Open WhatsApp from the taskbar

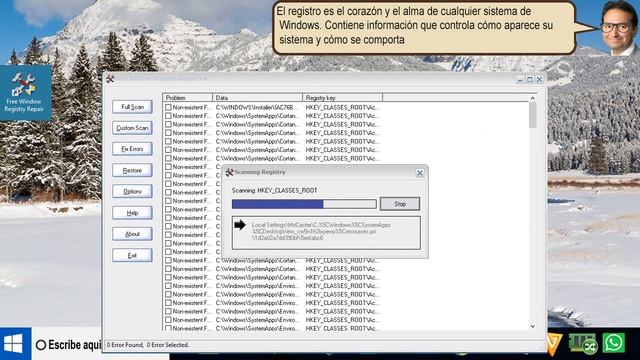[614, 342]
